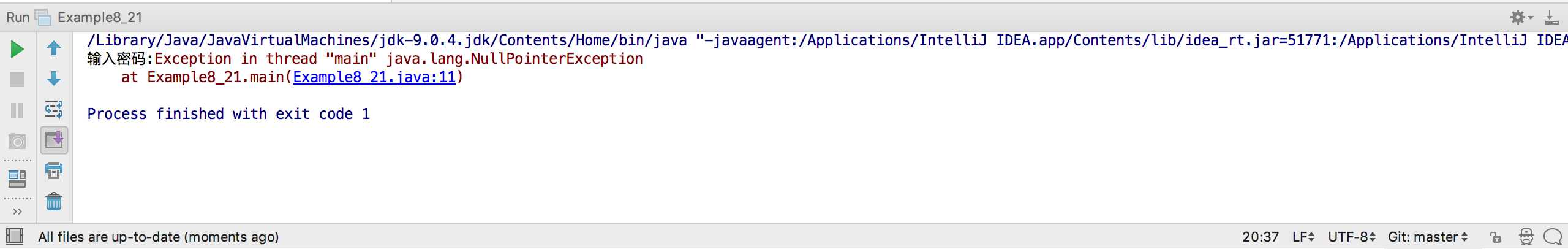Viewport: 1568px width, 249px height.
Task: Click the camera Dump Threads icon
Action: 17,142
